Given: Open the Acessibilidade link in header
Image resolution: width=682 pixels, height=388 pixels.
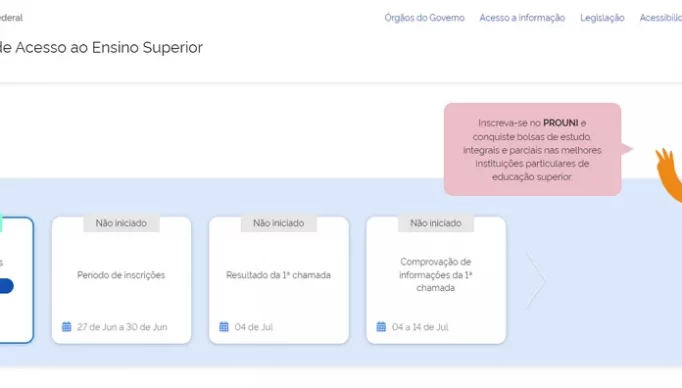Looking at the screenshot, I should (660, 18).
